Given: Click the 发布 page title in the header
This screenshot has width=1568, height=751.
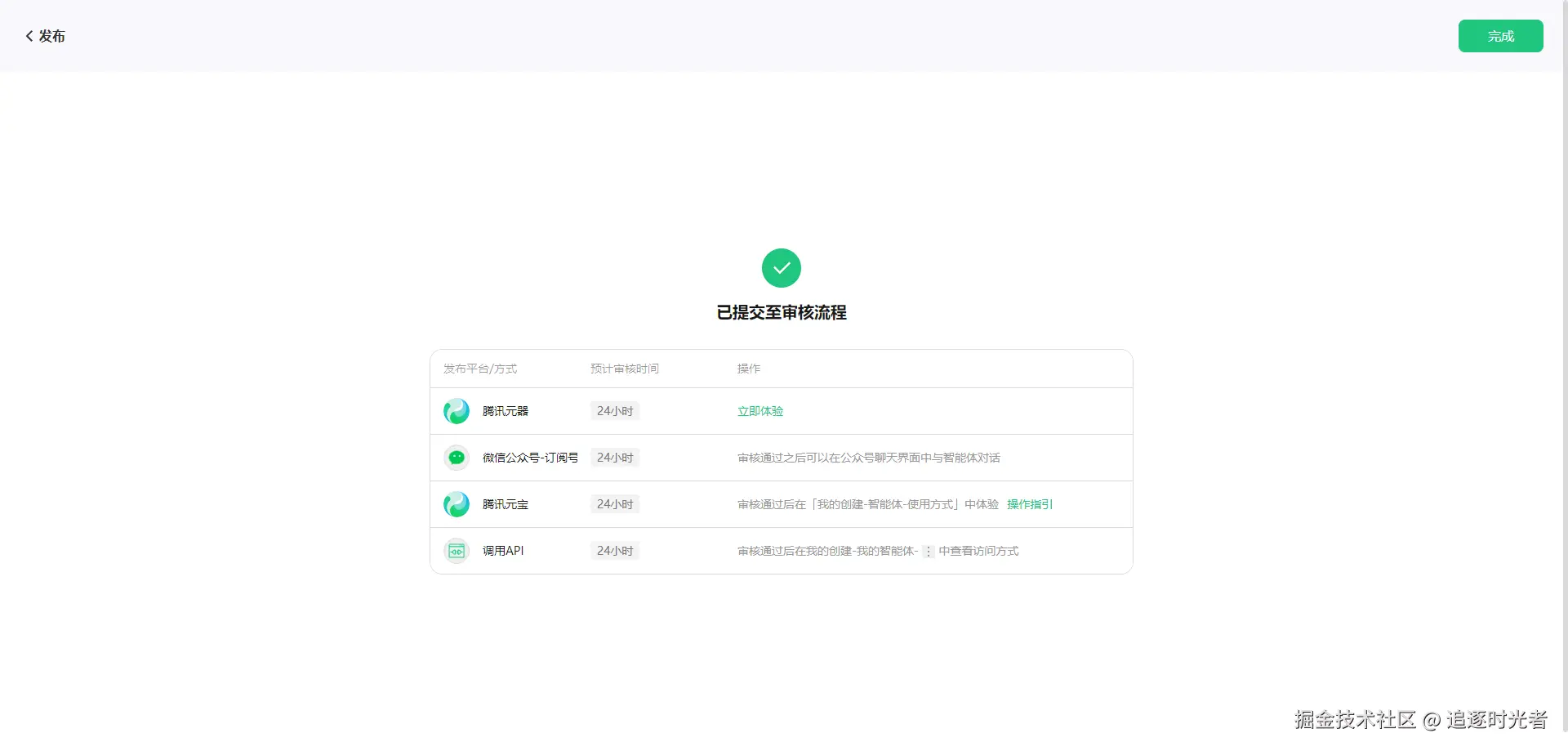Looking at the screenshot, I should 52,36.
